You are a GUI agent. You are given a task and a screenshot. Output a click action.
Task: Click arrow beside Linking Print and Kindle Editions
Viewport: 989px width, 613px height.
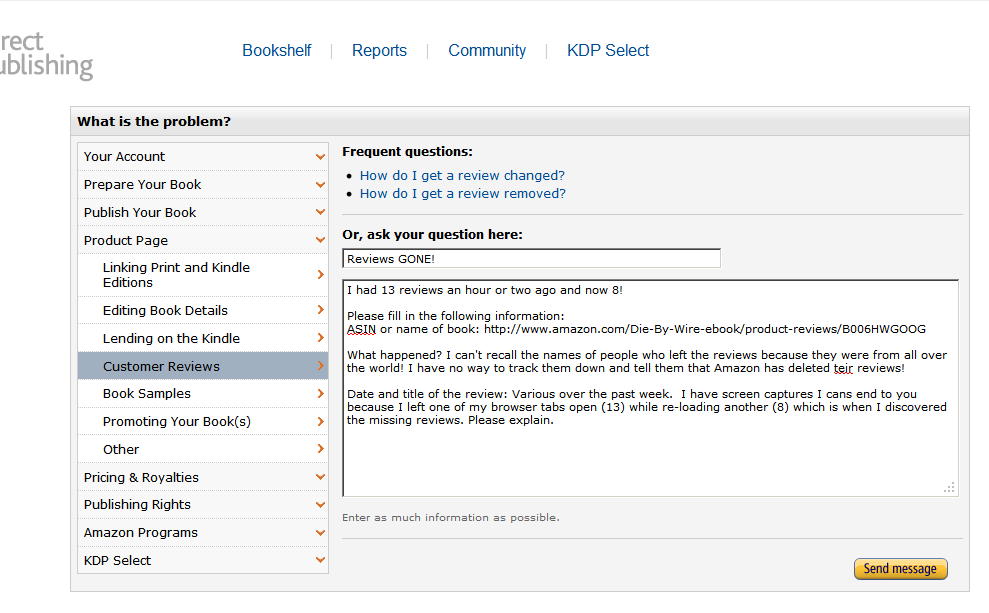[320, 275]
